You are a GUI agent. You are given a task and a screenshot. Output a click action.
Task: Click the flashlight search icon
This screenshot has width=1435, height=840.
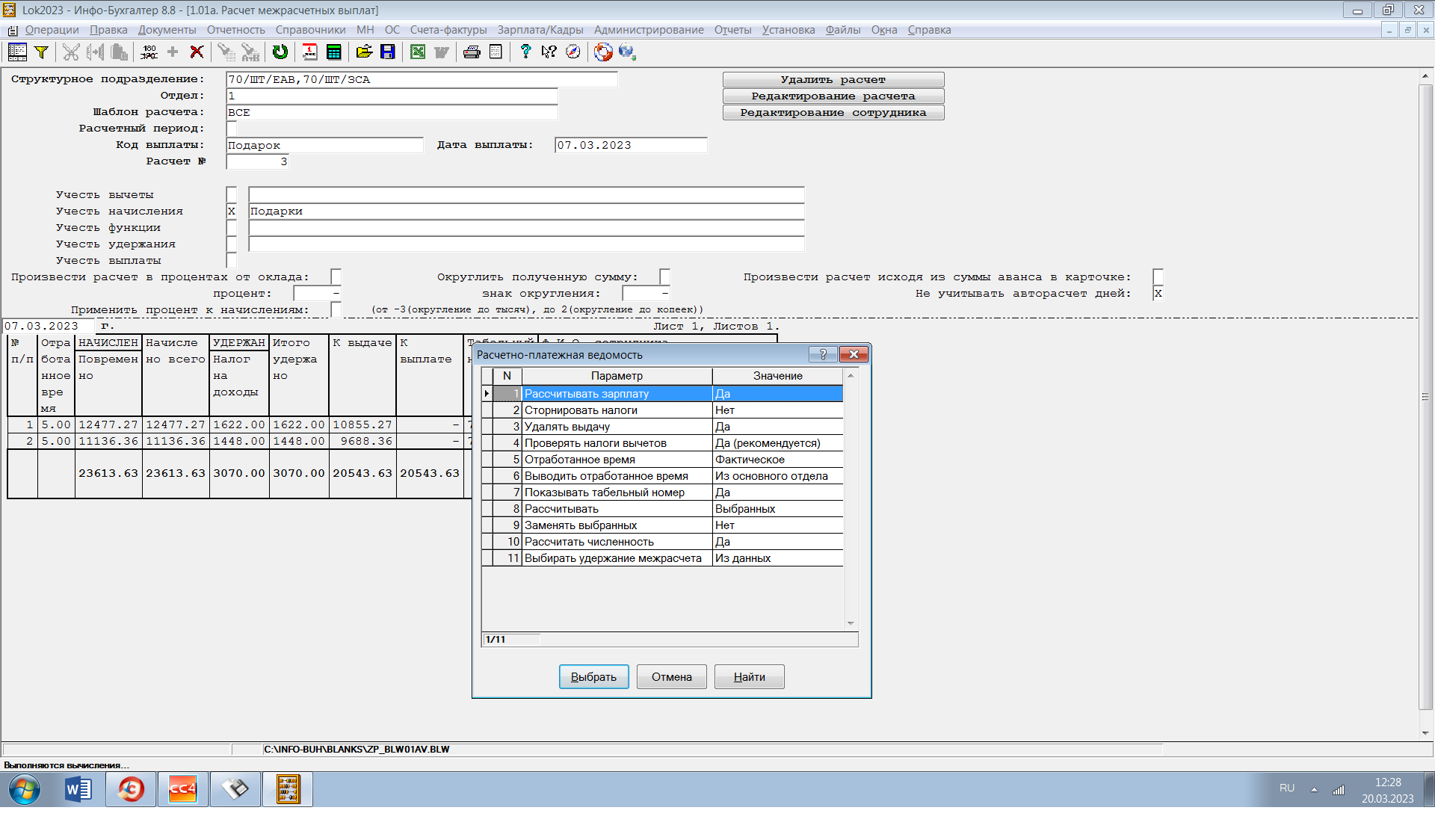point(226,52)
